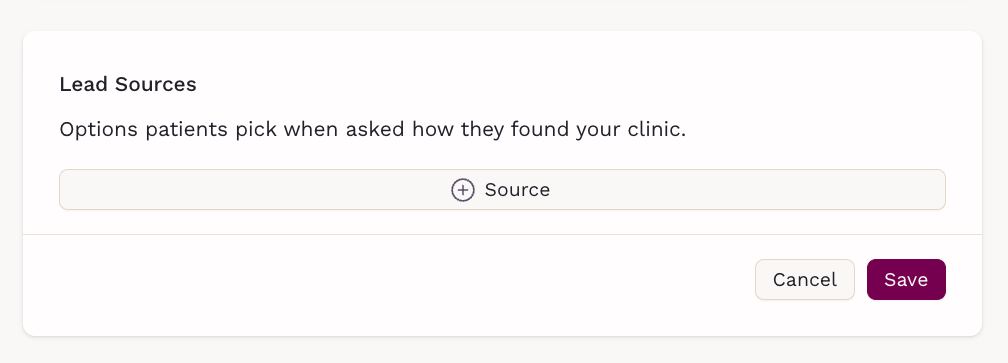Image resolution: width=1008 pixels, height=363 pixels.
Task: Choose the Cancel button next to Save
Action: point(805,279)
